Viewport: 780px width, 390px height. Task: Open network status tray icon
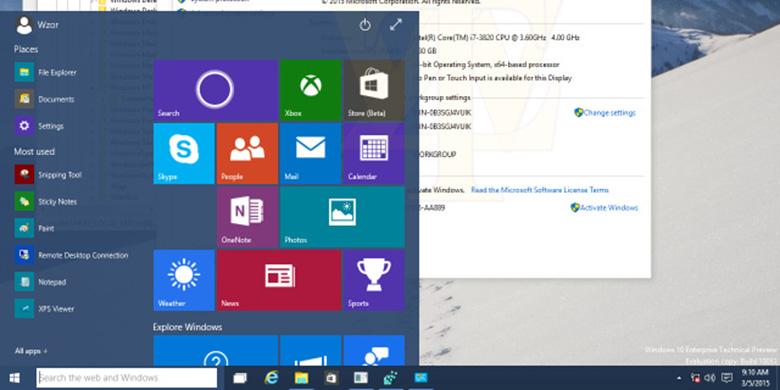696,378
